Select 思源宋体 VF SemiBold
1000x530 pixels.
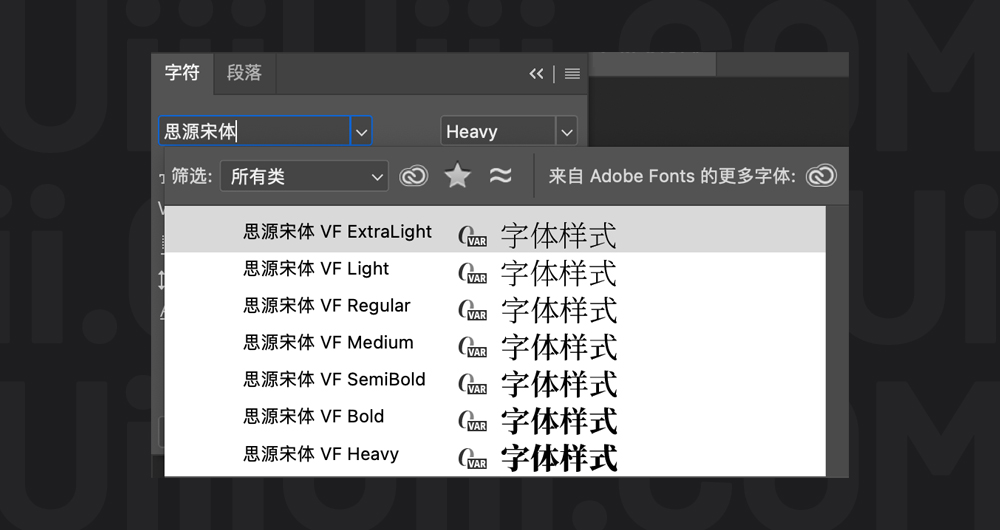(495, 381)
